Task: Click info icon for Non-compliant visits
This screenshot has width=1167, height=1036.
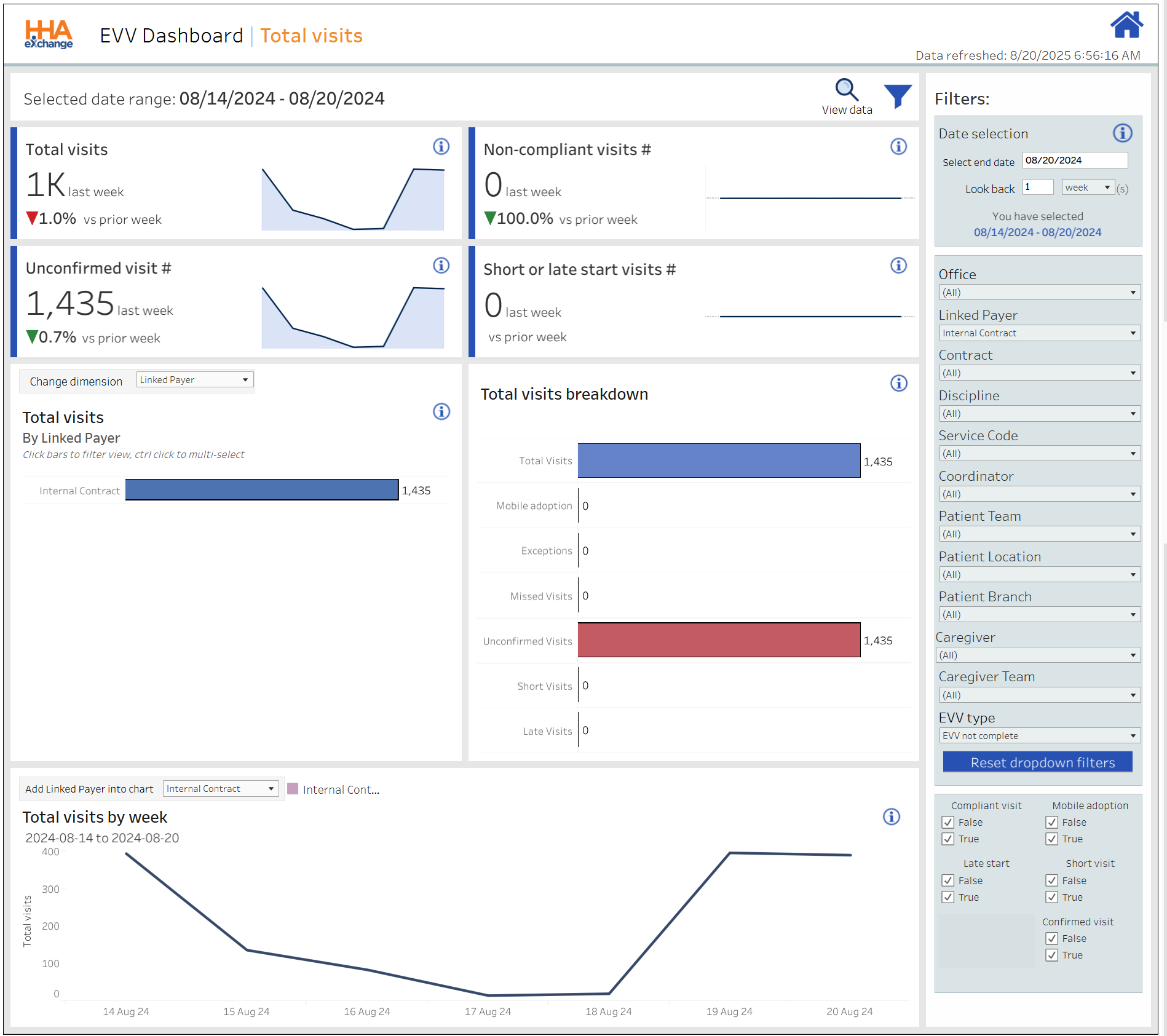Action: click(x=898, y=147)
